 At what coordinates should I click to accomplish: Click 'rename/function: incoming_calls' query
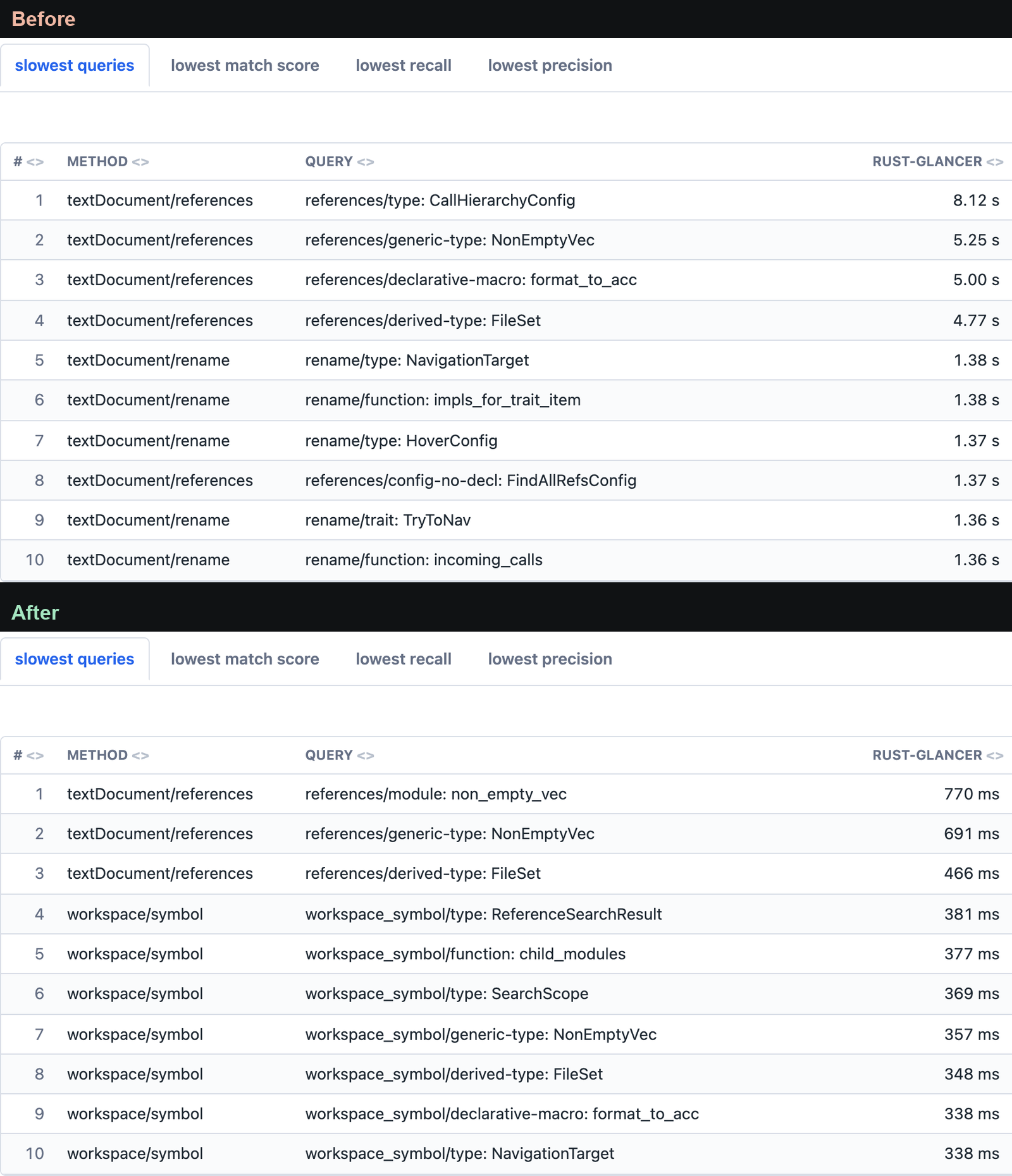pyautogui.click(x=424, y=560)
